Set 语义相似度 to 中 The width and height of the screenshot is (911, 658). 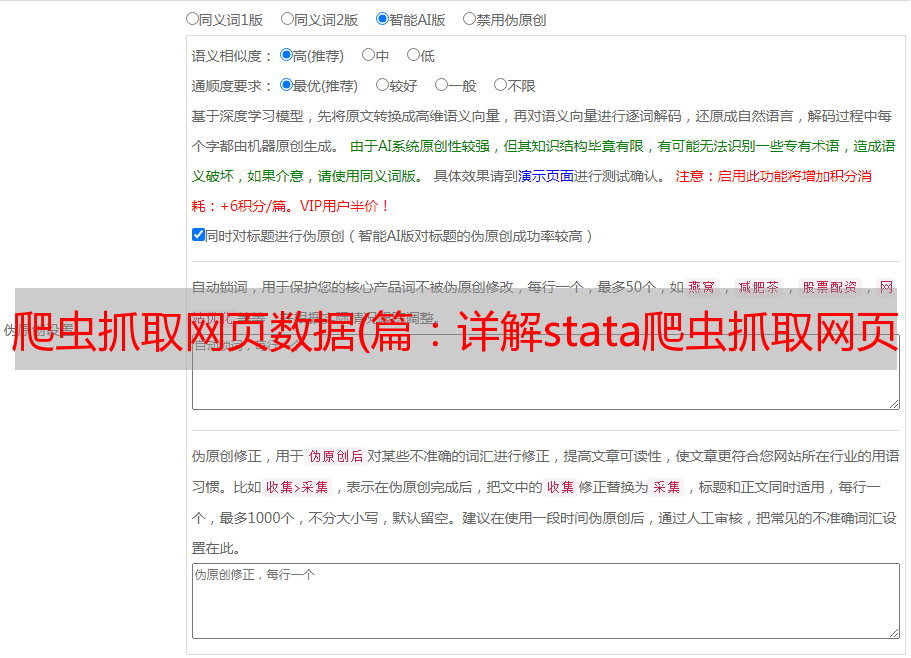point(368,55)
